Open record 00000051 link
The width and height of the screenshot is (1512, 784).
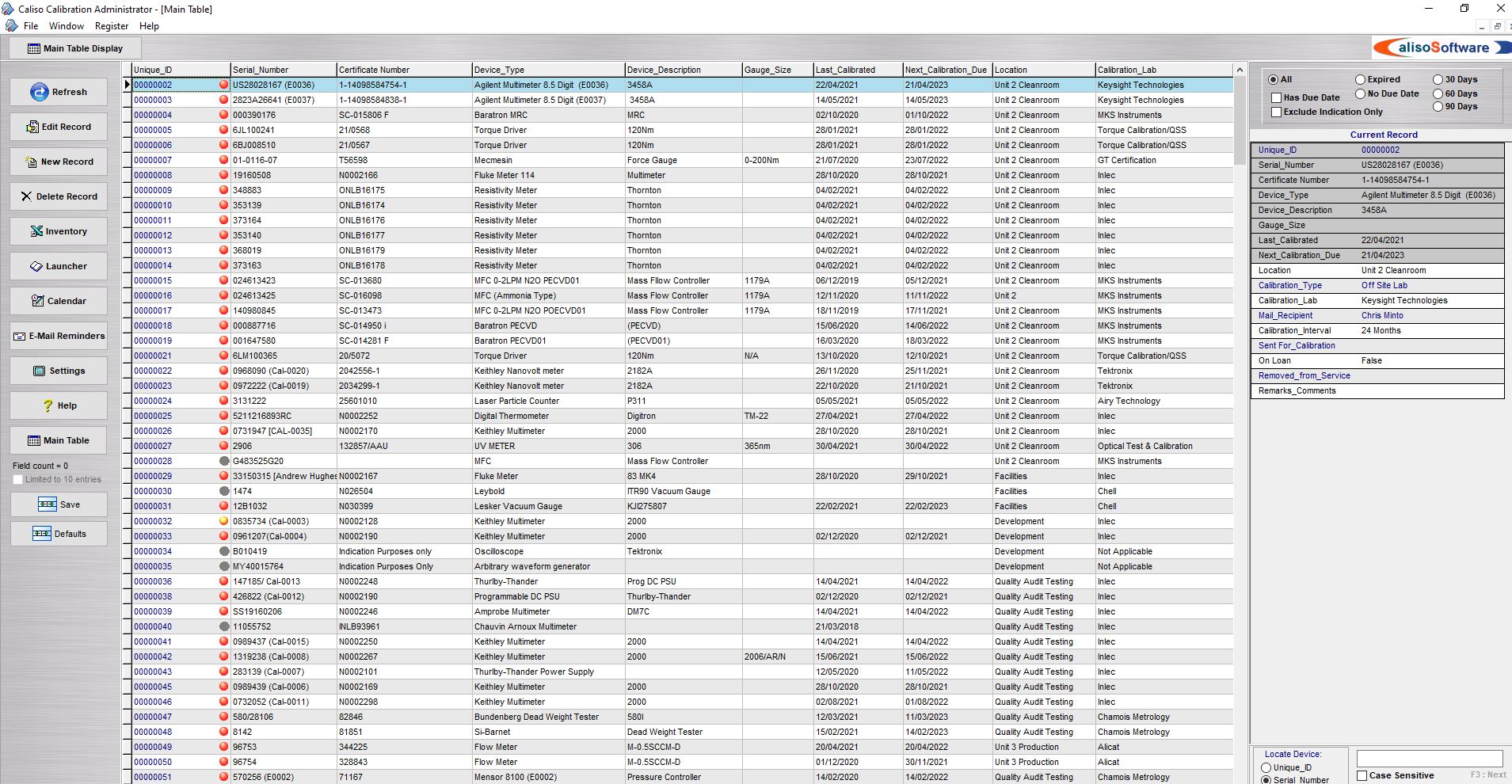tap(153, 777)
